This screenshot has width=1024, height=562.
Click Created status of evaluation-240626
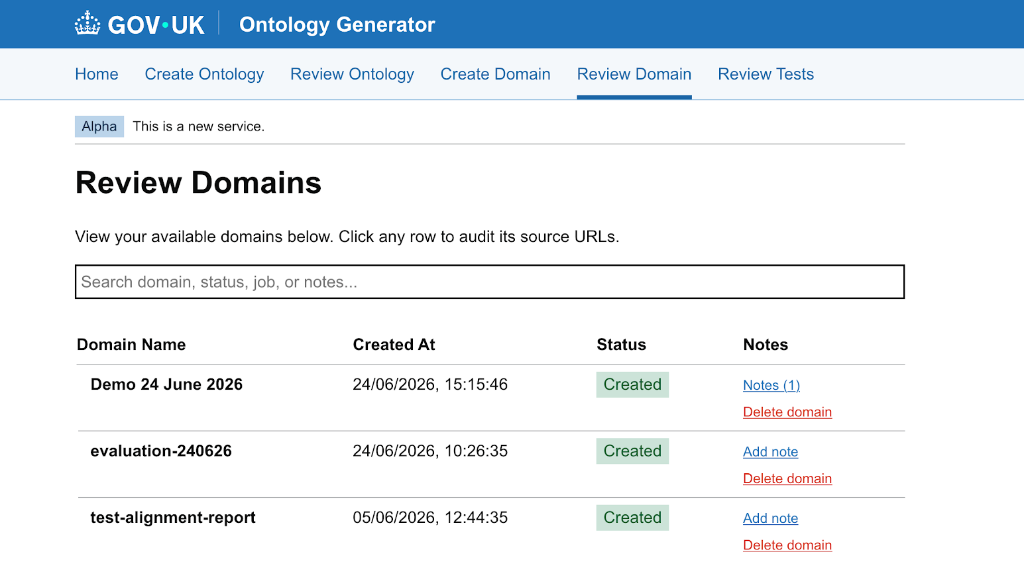632,451
